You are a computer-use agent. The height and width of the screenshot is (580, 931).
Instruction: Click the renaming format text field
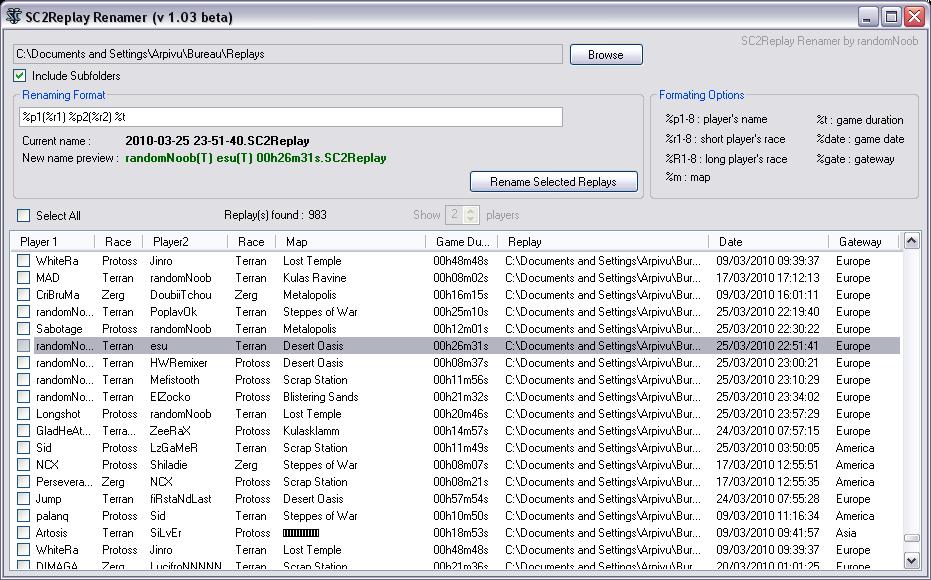[x=291, y=117]
